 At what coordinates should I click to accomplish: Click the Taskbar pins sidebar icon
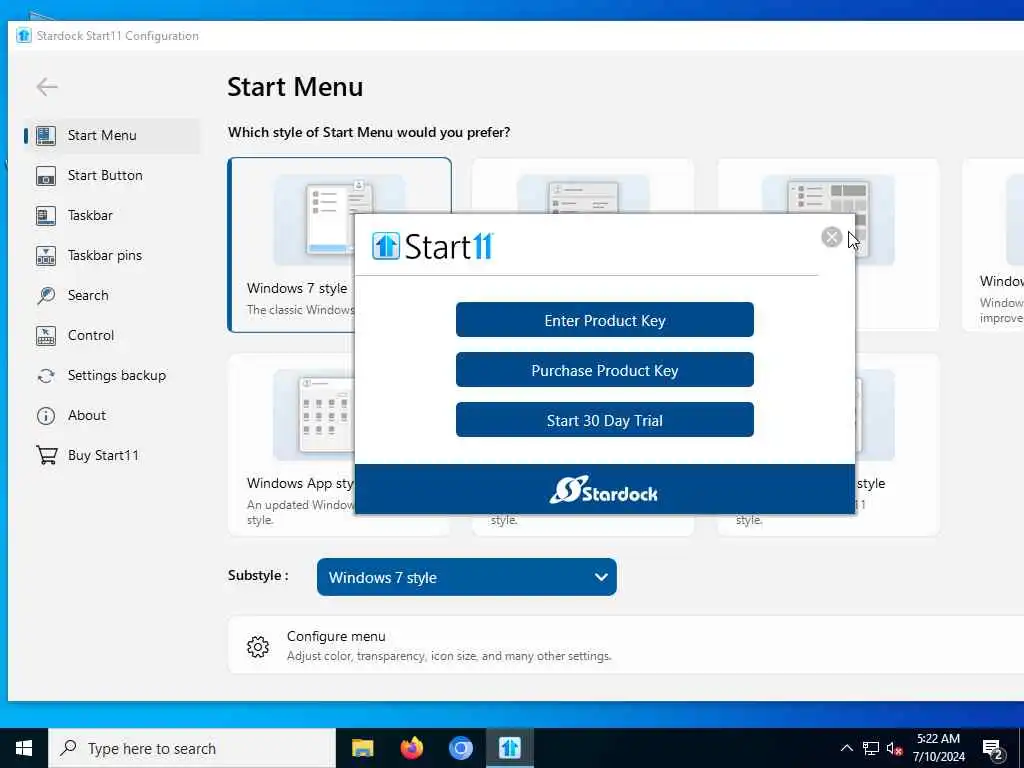(46, 255)
